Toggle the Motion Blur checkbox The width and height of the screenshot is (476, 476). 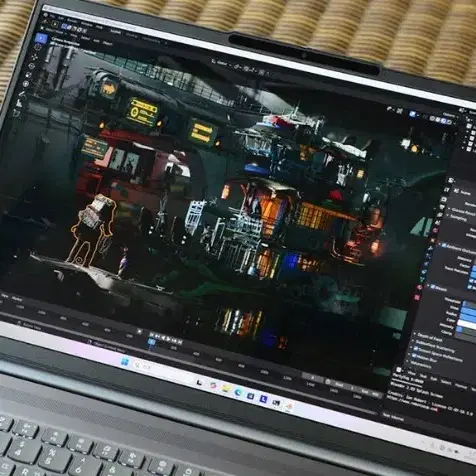(413, 356)
